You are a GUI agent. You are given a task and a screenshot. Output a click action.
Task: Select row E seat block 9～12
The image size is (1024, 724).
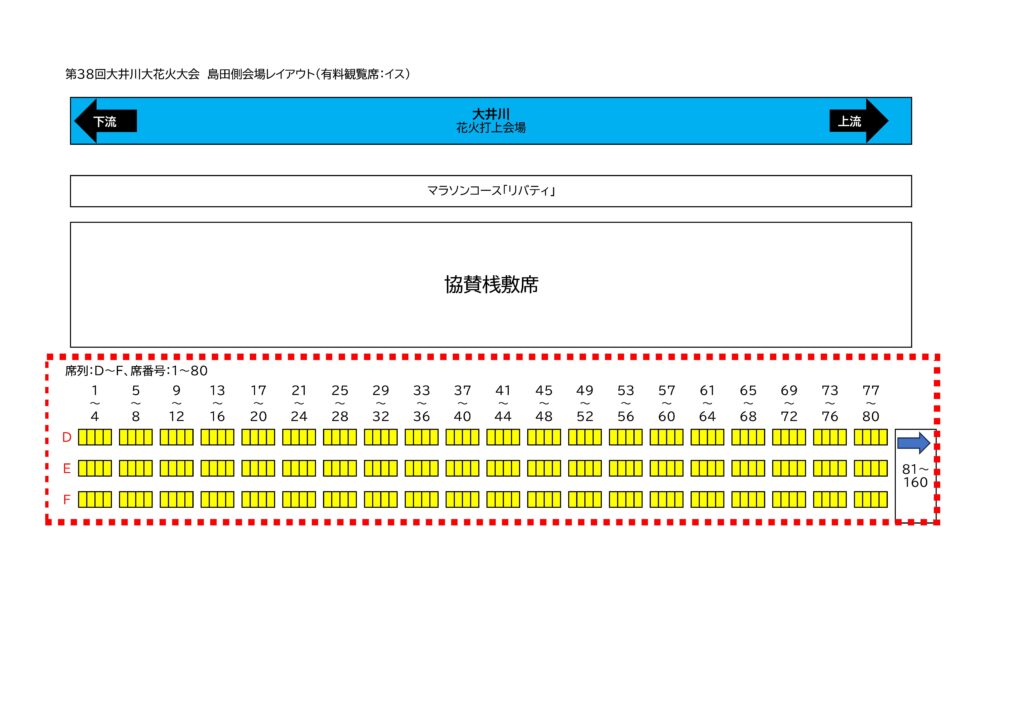[x=176, y=469]
